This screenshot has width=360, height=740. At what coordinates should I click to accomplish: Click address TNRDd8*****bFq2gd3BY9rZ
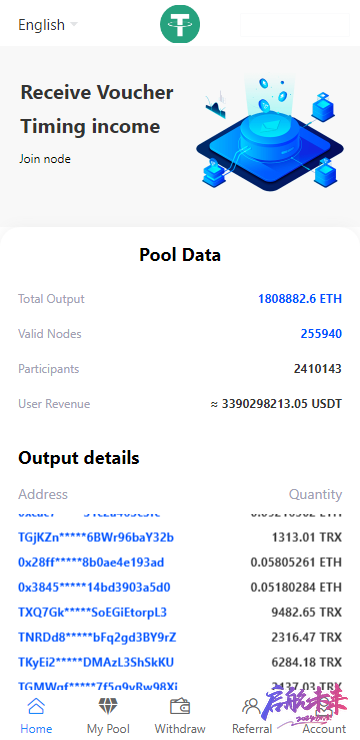pyautogui.click(x=97, y=638)
